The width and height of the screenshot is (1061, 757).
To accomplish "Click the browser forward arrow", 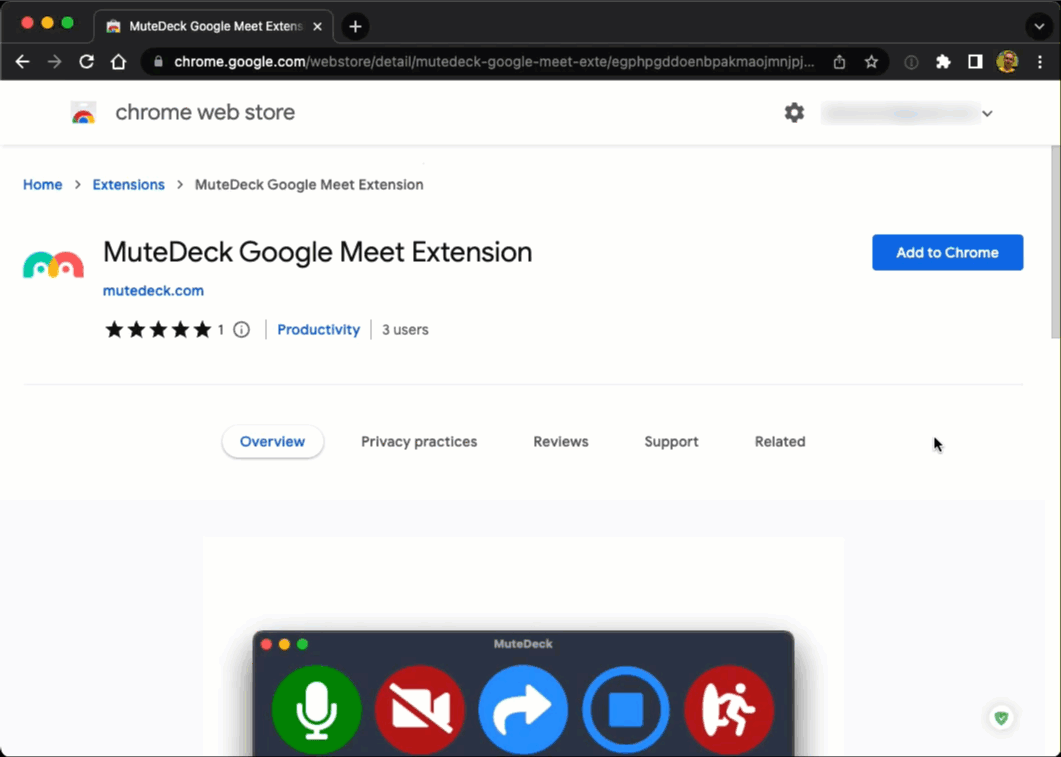I will [x=54, y=62].
